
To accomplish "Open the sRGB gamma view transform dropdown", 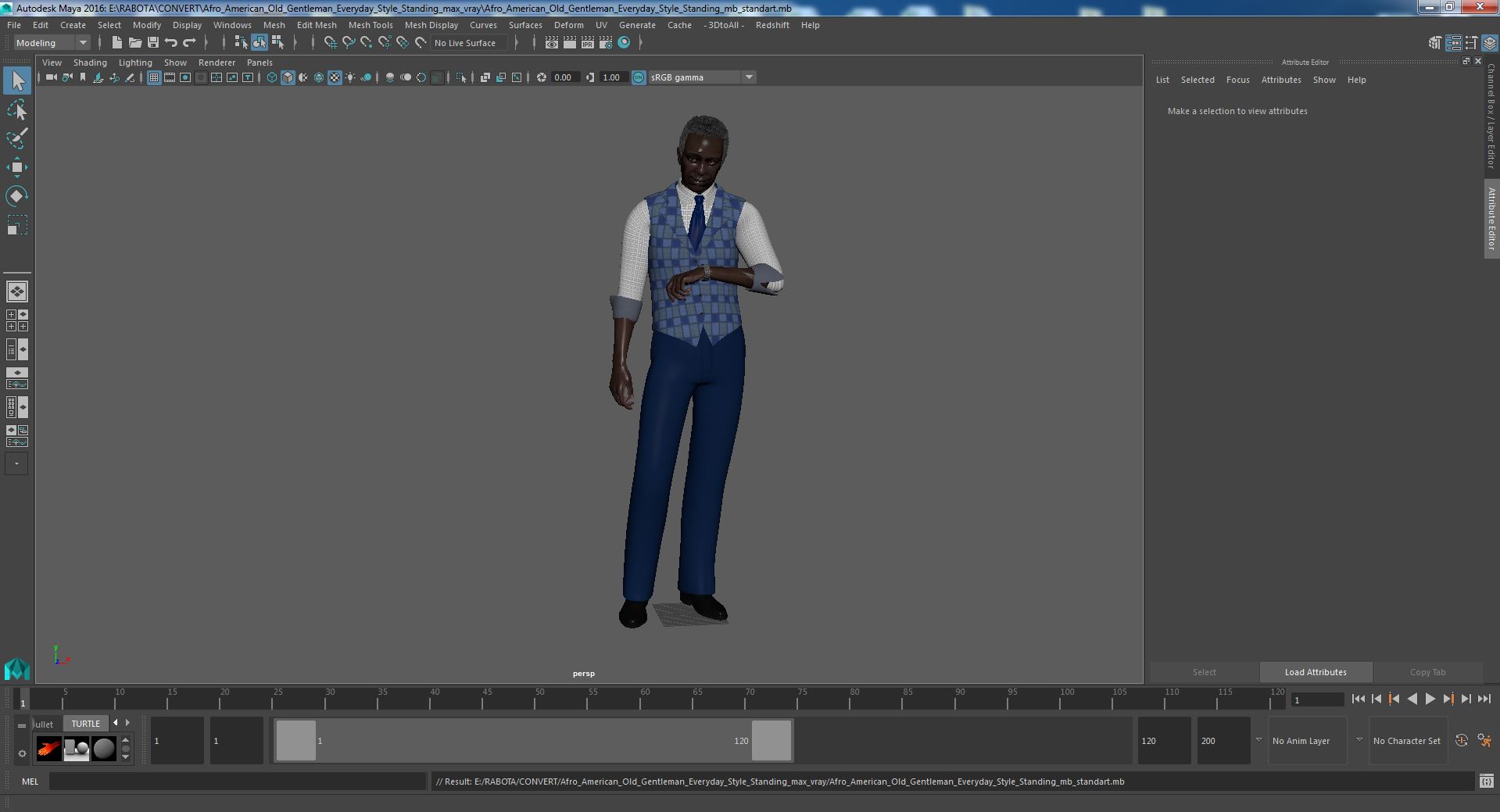I will (702, 77).
